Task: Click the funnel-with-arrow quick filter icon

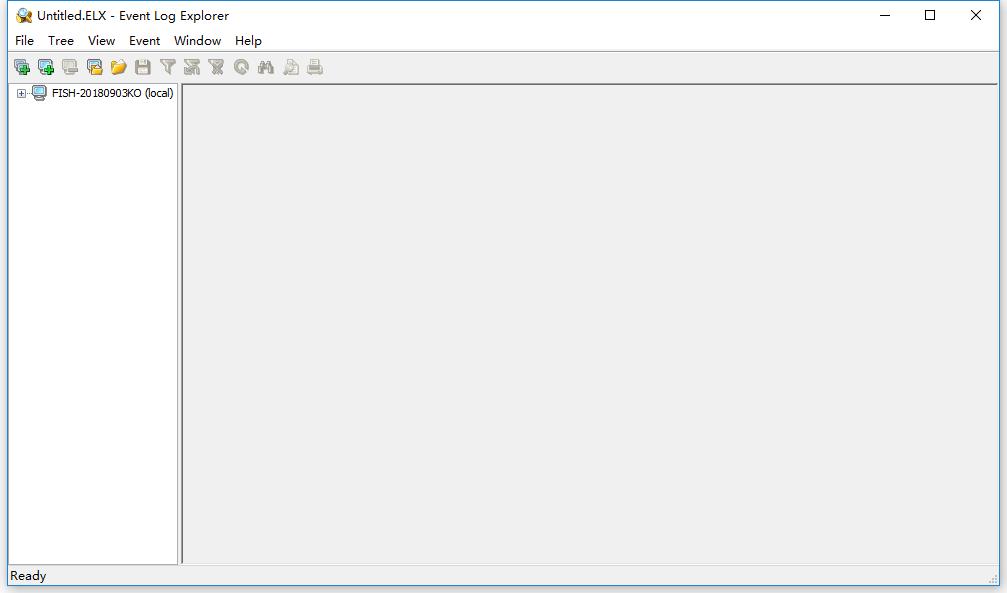Action: click(192, 67)
